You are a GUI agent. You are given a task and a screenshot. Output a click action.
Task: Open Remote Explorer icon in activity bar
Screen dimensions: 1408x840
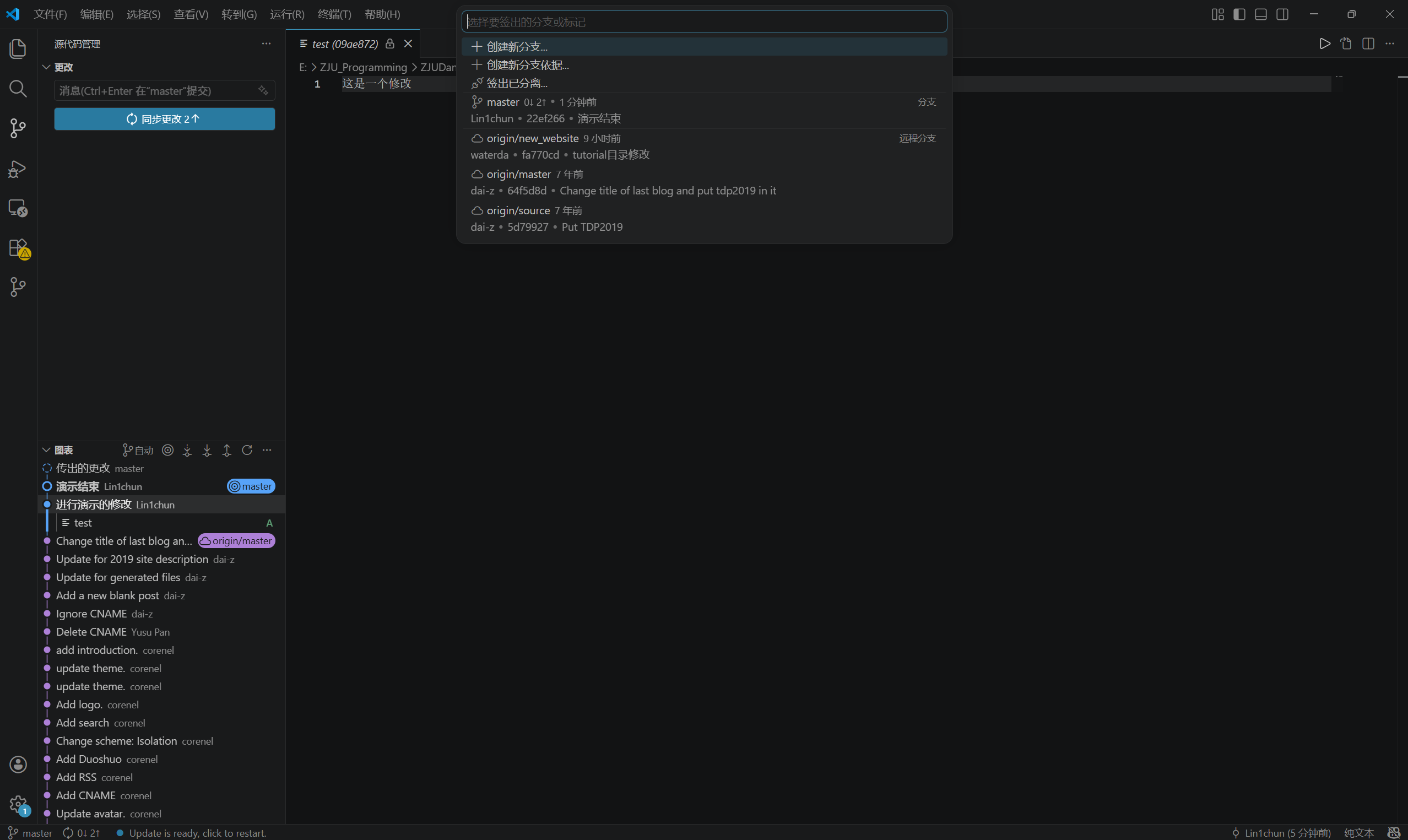tap(18, 208)
